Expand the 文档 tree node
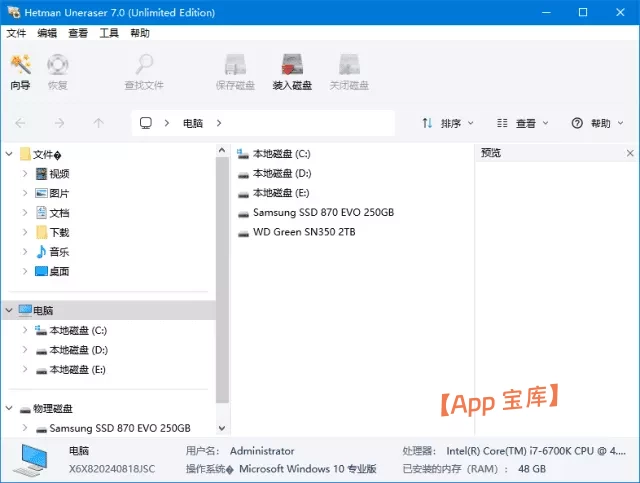The height and width of the screenshot is (483, 640). pyautogui.click(x=25, y=213)
